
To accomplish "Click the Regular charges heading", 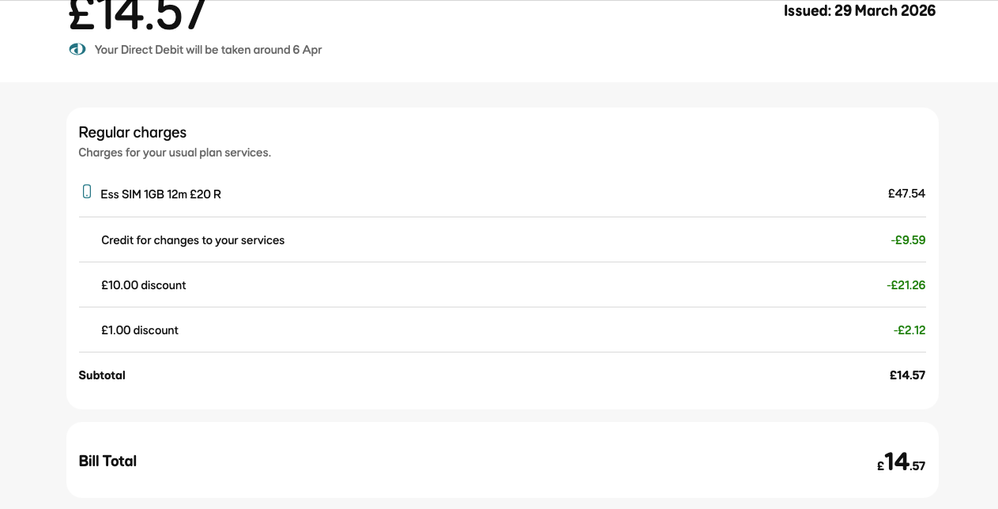I will pos(132,132).
